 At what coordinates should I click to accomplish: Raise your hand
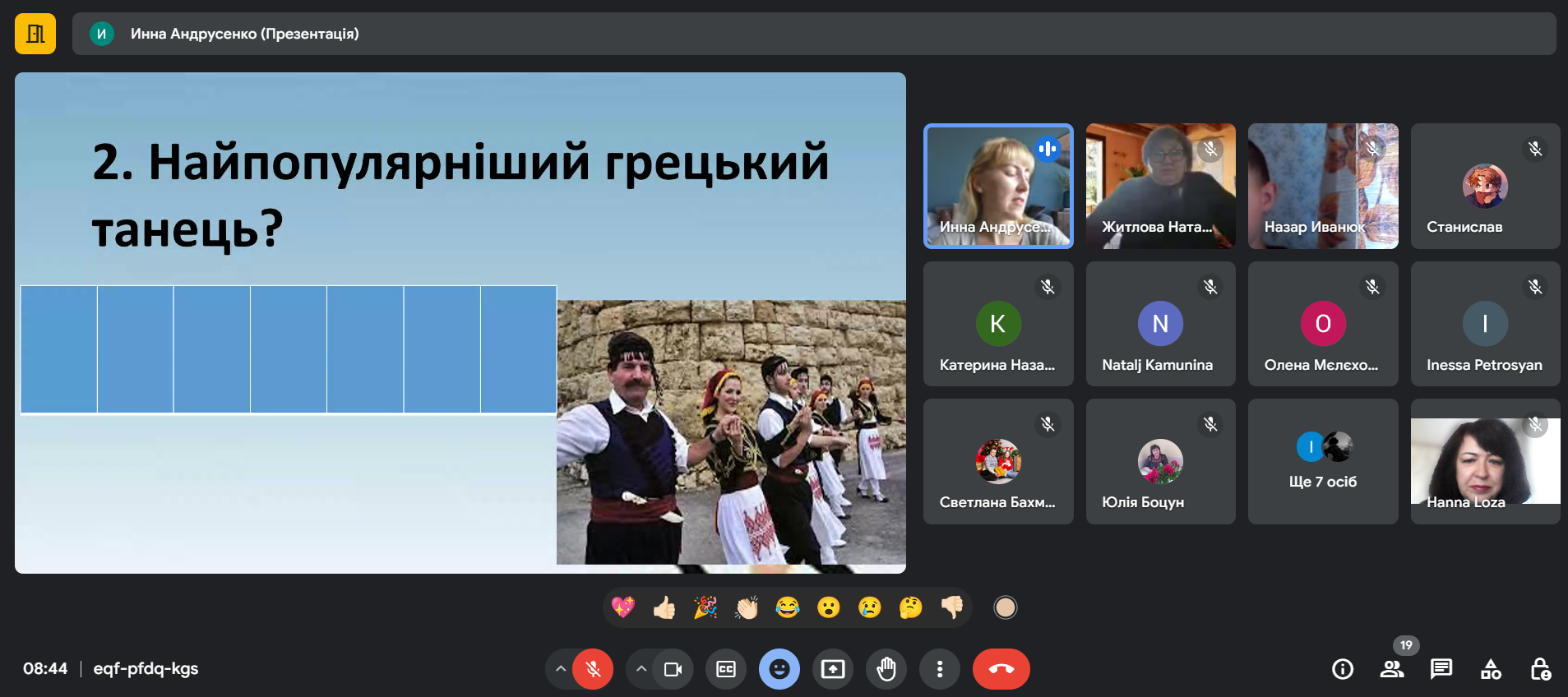coord(886,669)
